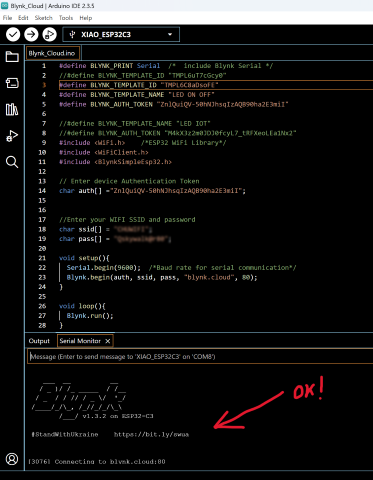Click the active BLYNK_TEMPLATE_ID "TMPL6C8aDsoFE" line
The width and height of the screenshot is (373, 480).
click(139, 85)
